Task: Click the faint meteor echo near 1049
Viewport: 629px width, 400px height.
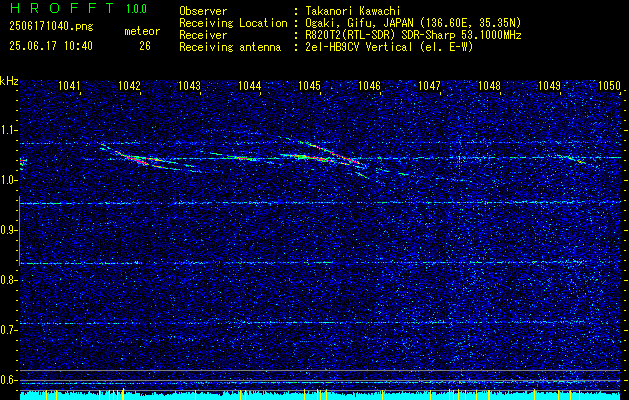Action: [x=576, y=159]
